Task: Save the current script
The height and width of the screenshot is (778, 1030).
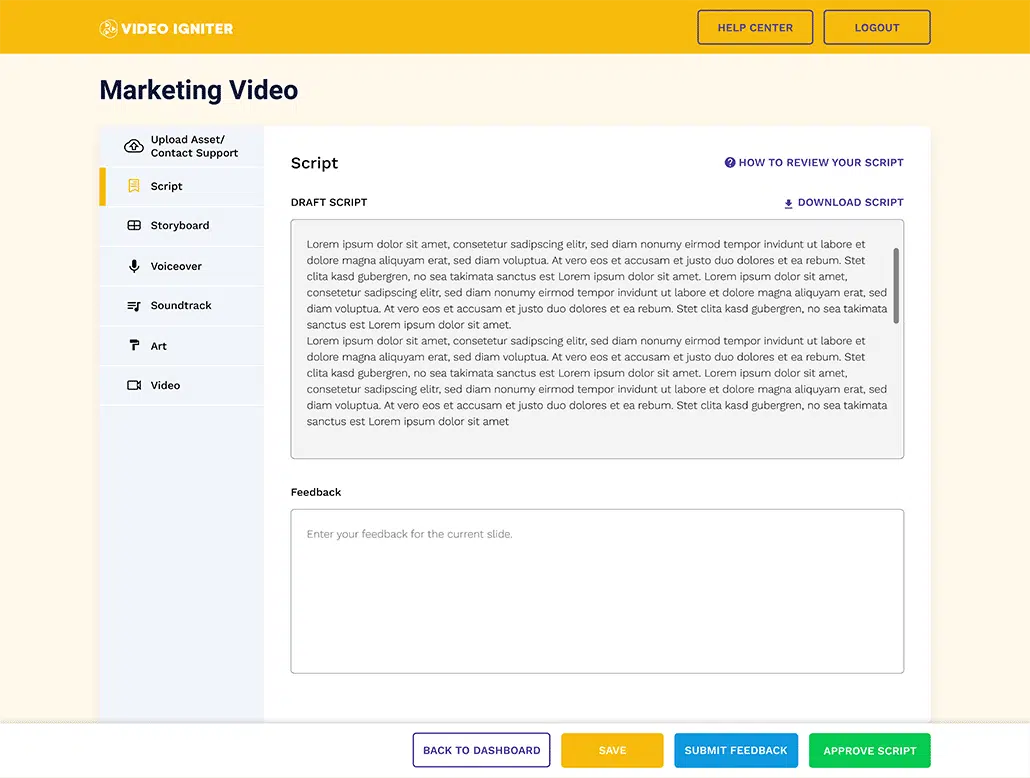Action: coord(612,750)
